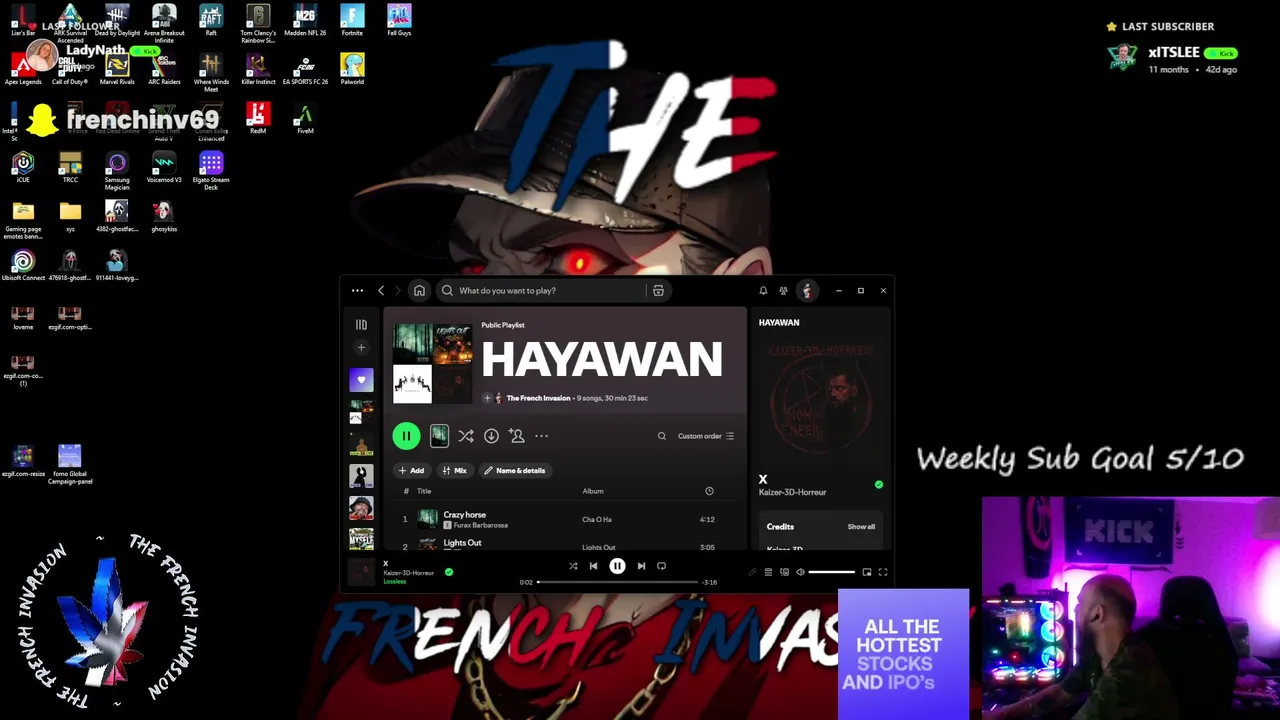Select Fortnite desktop shortcut

[352, 20]
